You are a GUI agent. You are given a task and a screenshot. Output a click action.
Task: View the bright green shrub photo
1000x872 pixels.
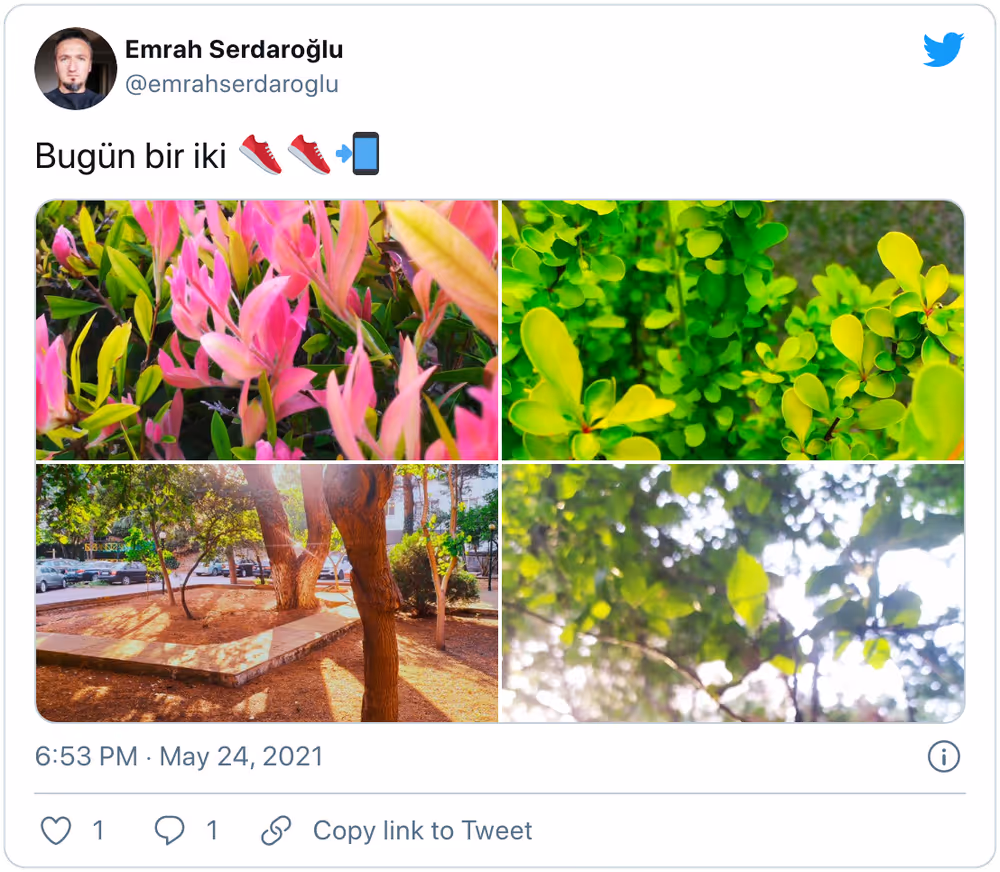(x=733, y=330)
